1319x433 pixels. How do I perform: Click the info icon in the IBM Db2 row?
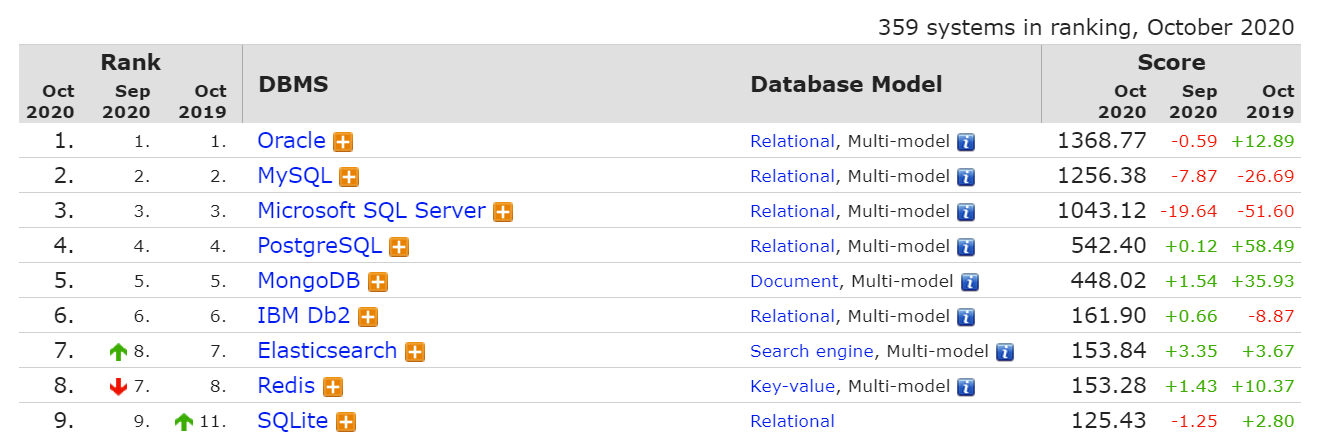pos(966,317)
